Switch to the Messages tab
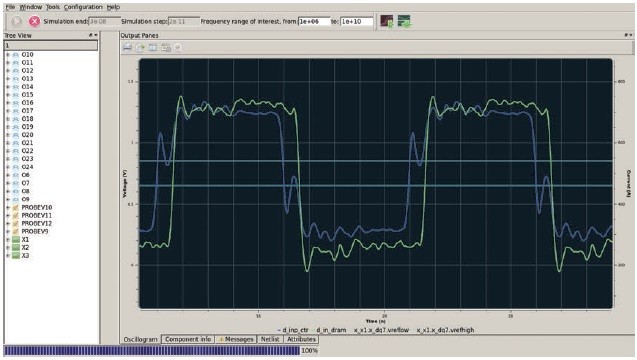 point(236,339)
